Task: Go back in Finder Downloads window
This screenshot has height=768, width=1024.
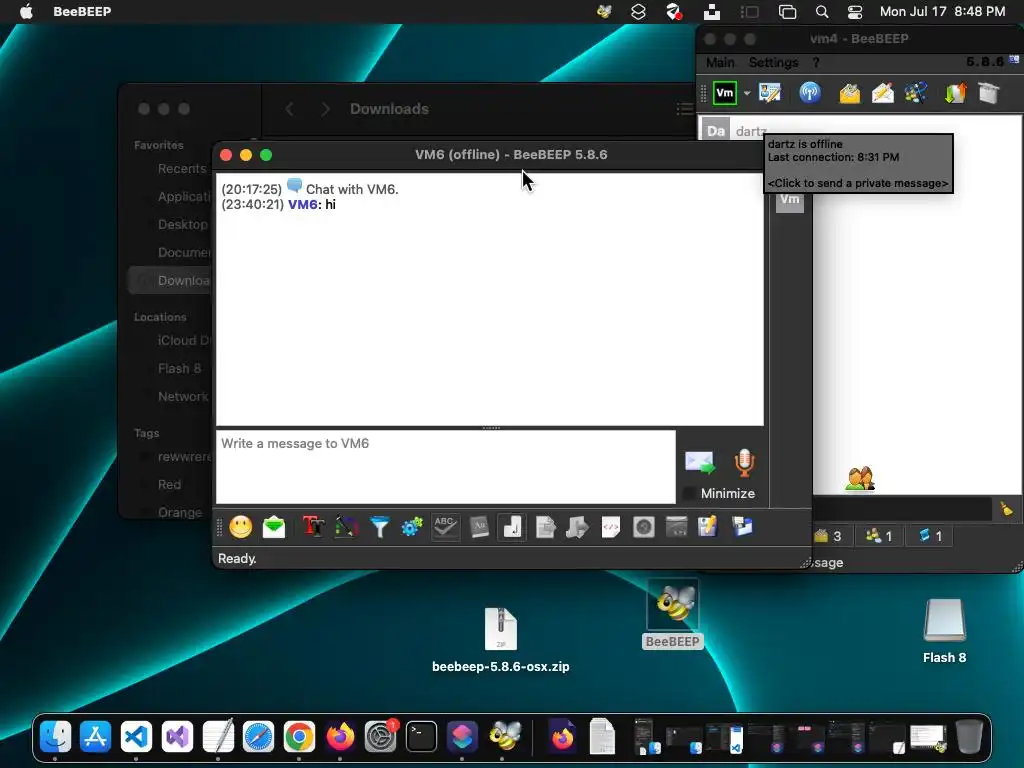Action: click(x=289, y=109)
